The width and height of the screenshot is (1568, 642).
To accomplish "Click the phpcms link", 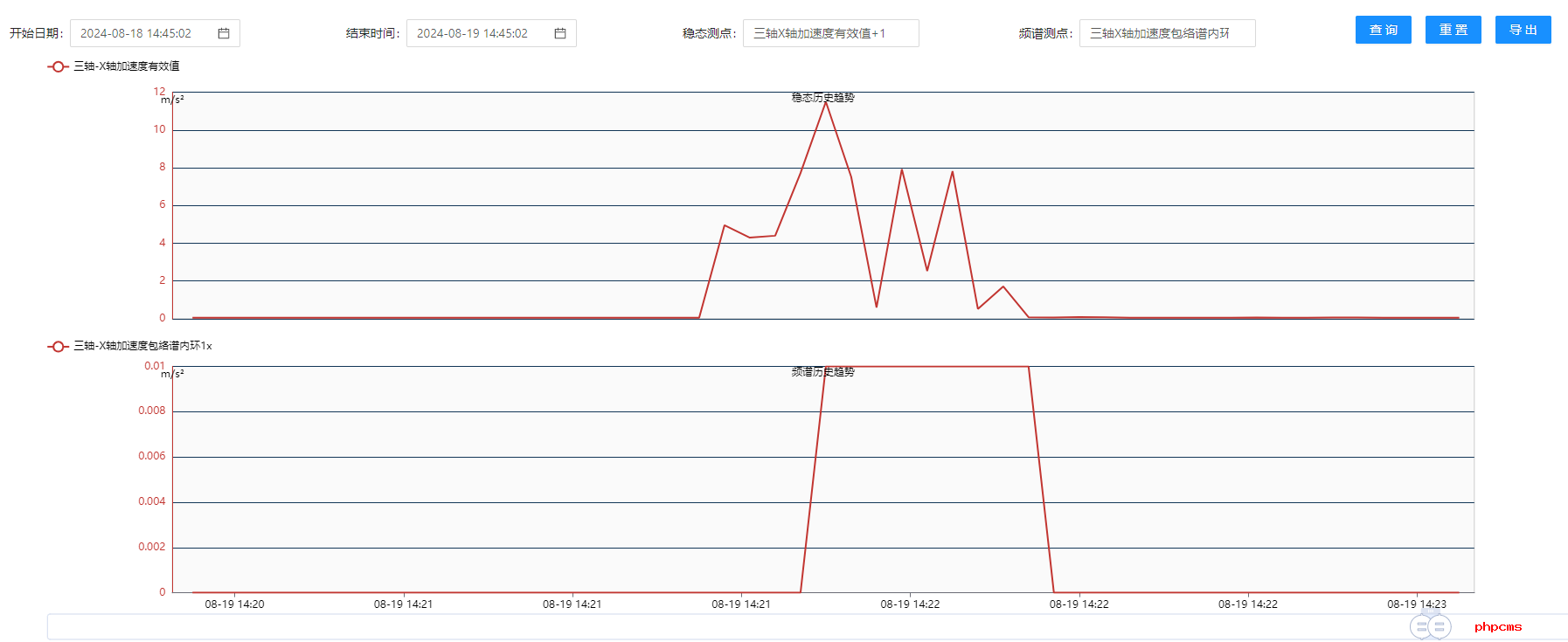I will tap(1497, 626).
